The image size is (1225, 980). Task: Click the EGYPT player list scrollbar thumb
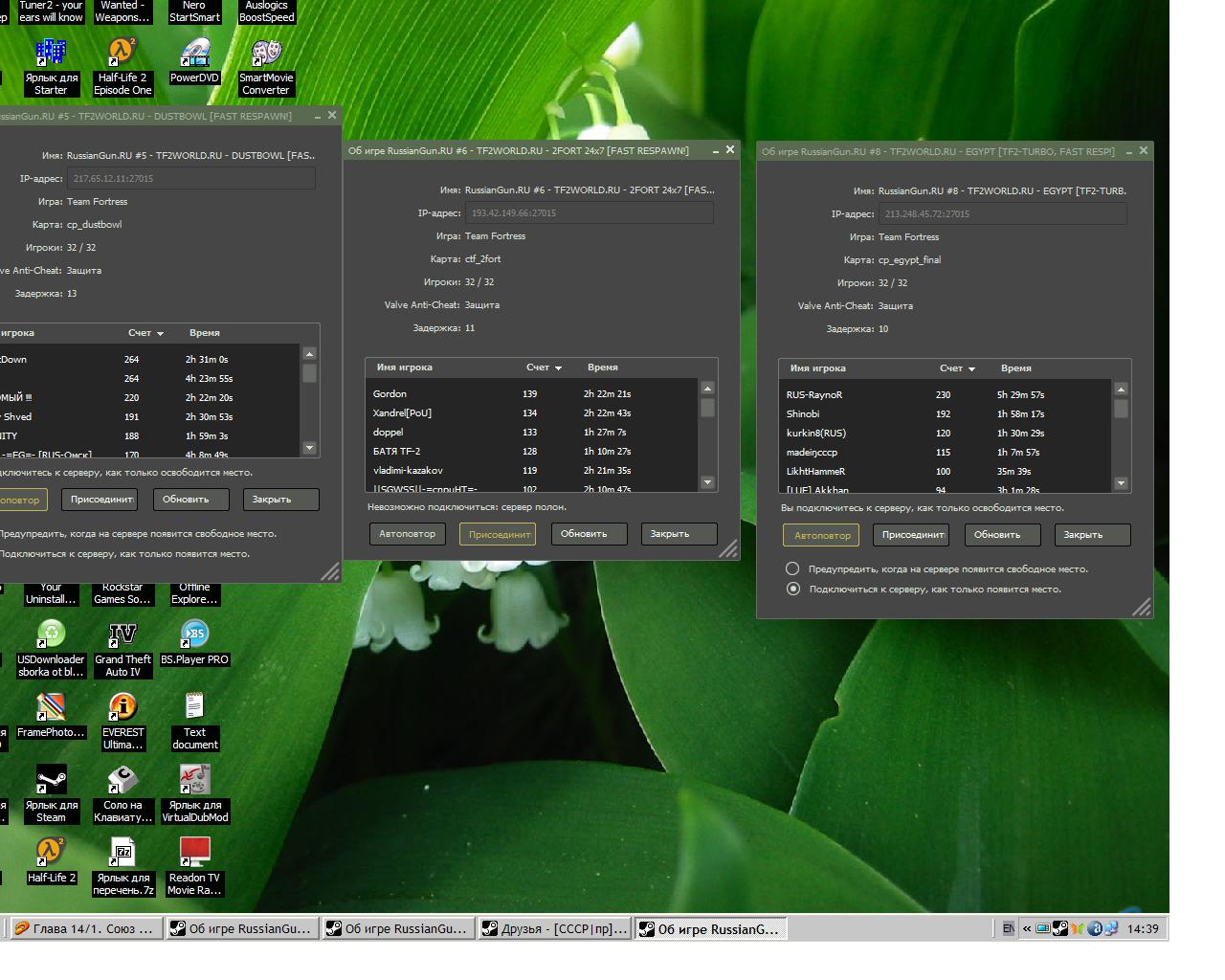1121,409
